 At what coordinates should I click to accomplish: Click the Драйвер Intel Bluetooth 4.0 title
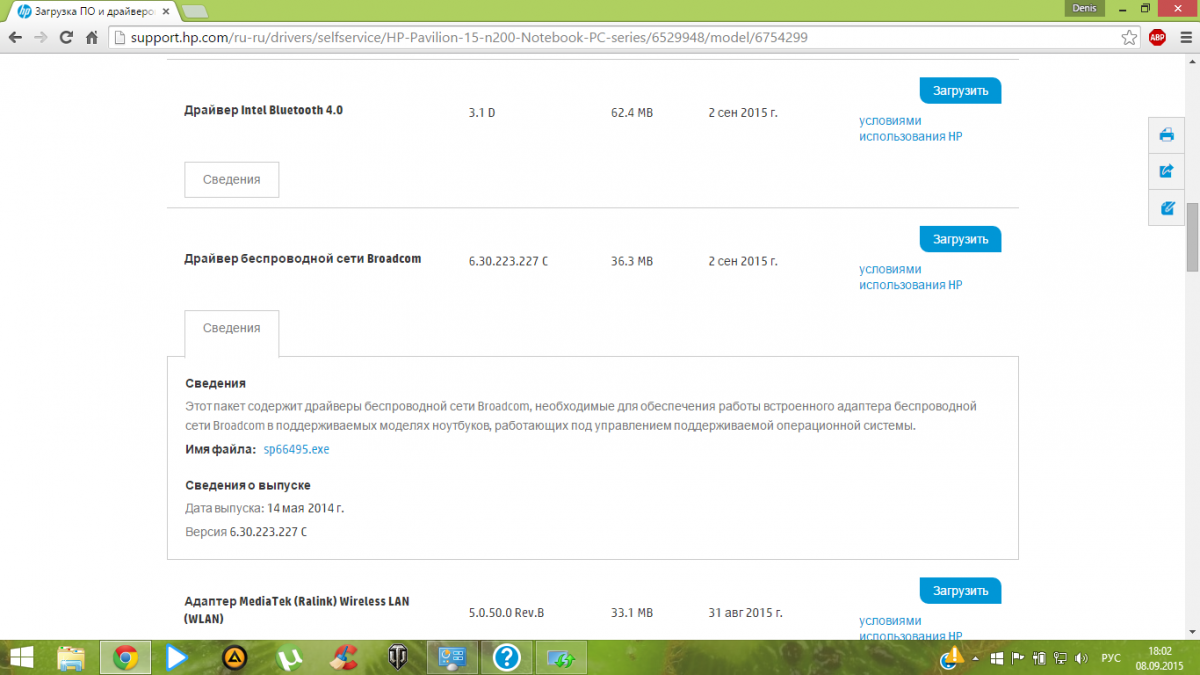click(x=264, y=110)
